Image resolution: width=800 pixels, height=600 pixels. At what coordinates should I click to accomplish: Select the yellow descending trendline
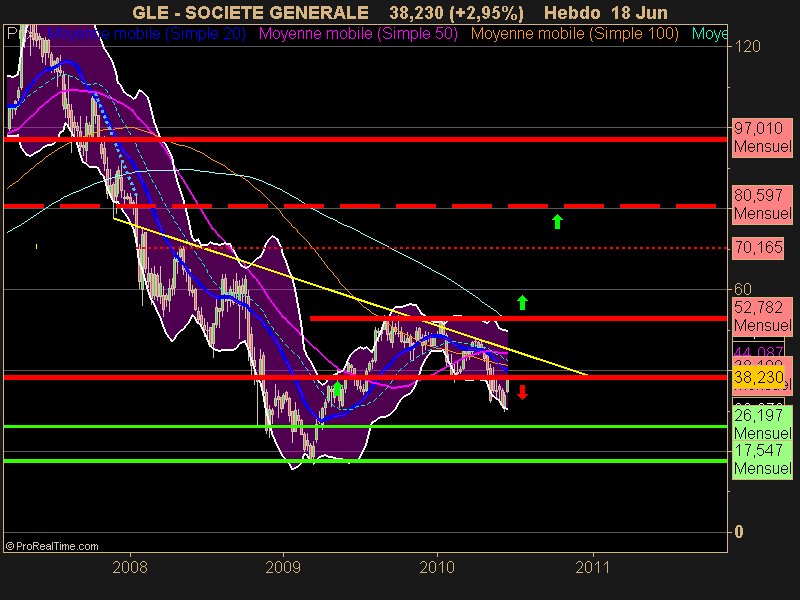[x=350, y=296]
